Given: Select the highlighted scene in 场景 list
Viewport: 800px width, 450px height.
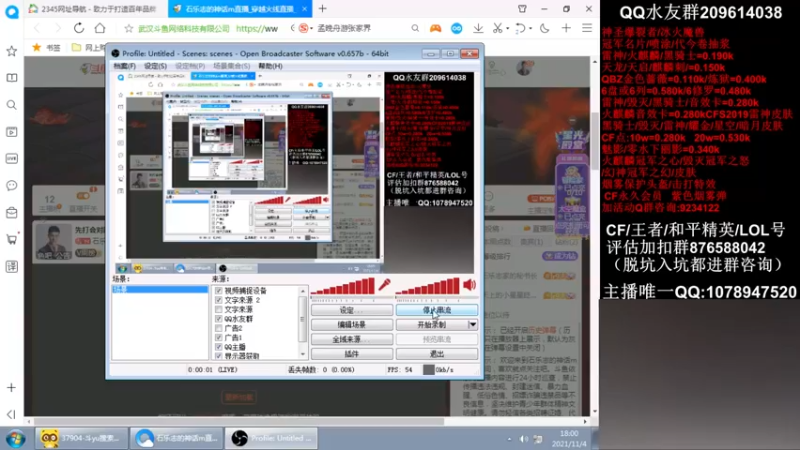Looking at the screenshot, I should coord(160,289).
